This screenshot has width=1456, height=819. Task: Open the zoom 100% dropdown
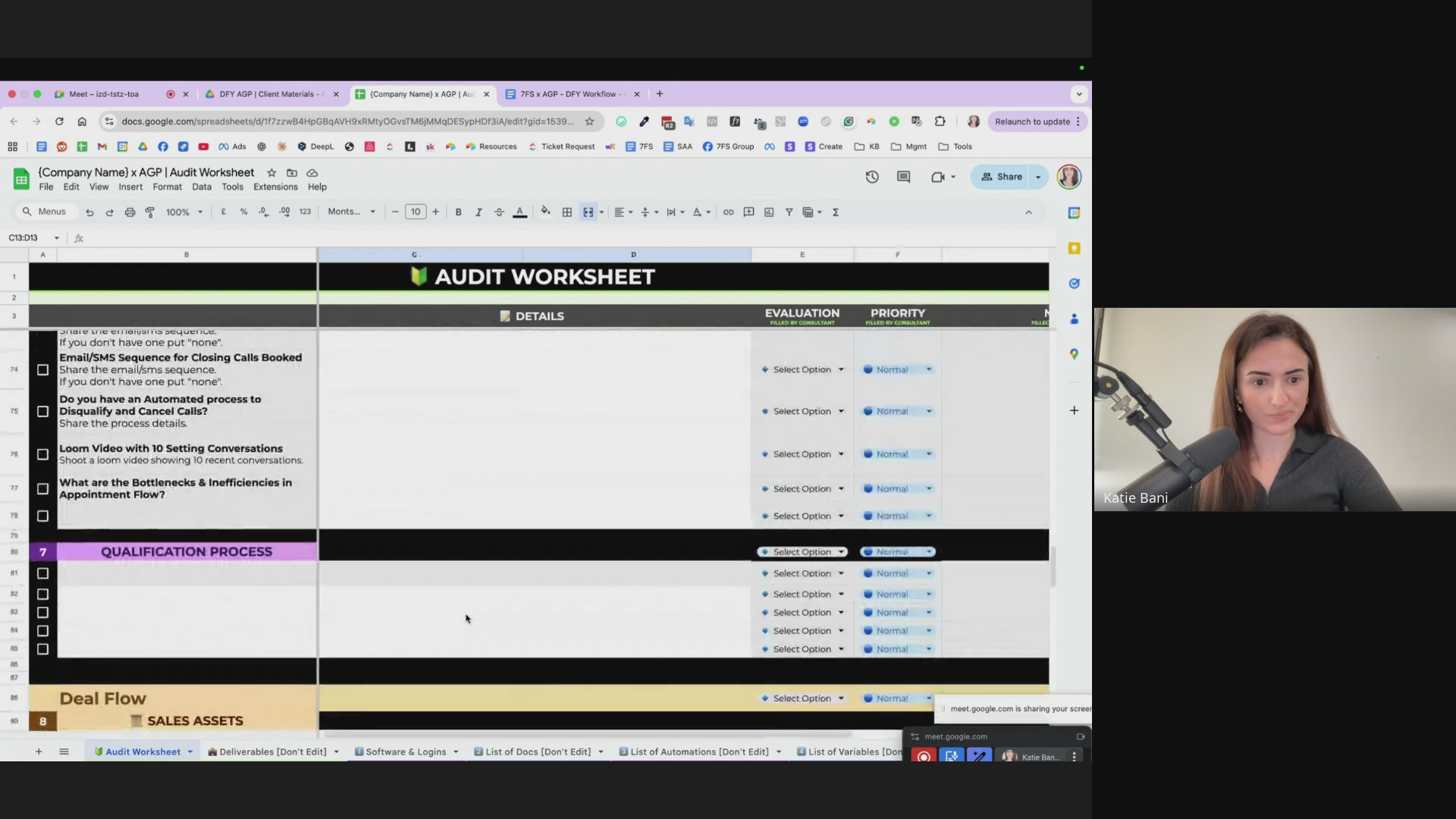coord(184,212)
